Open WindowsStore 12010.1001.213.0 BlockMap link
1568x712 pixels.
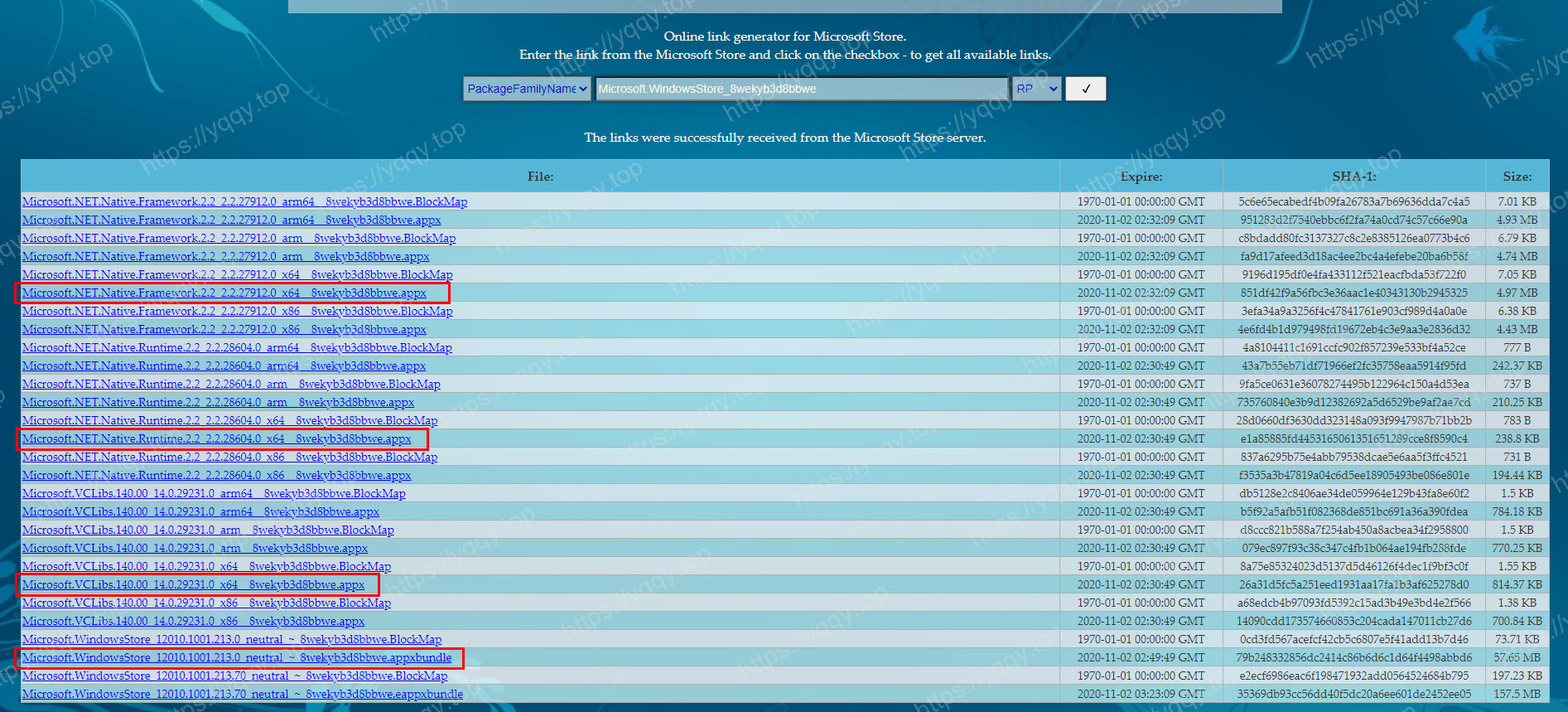click(232, 639)
